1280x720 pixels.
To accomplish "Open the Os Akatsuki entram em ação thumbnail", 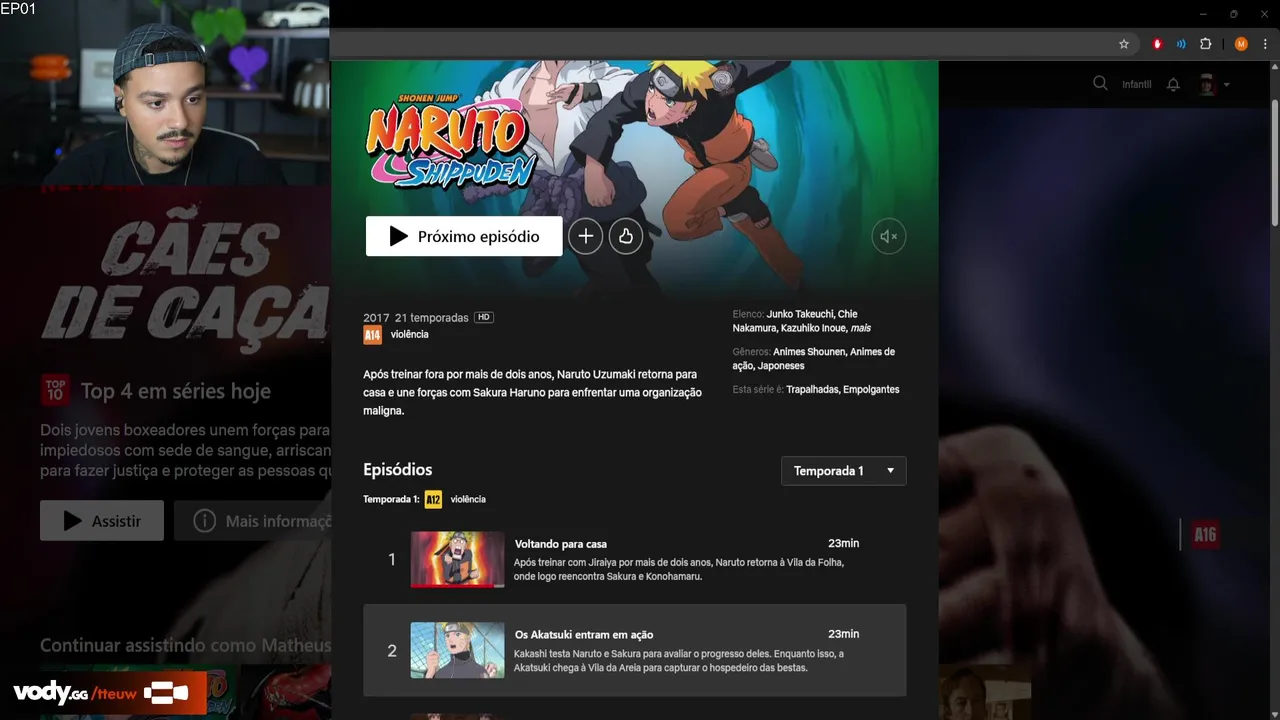I will 458,650.
